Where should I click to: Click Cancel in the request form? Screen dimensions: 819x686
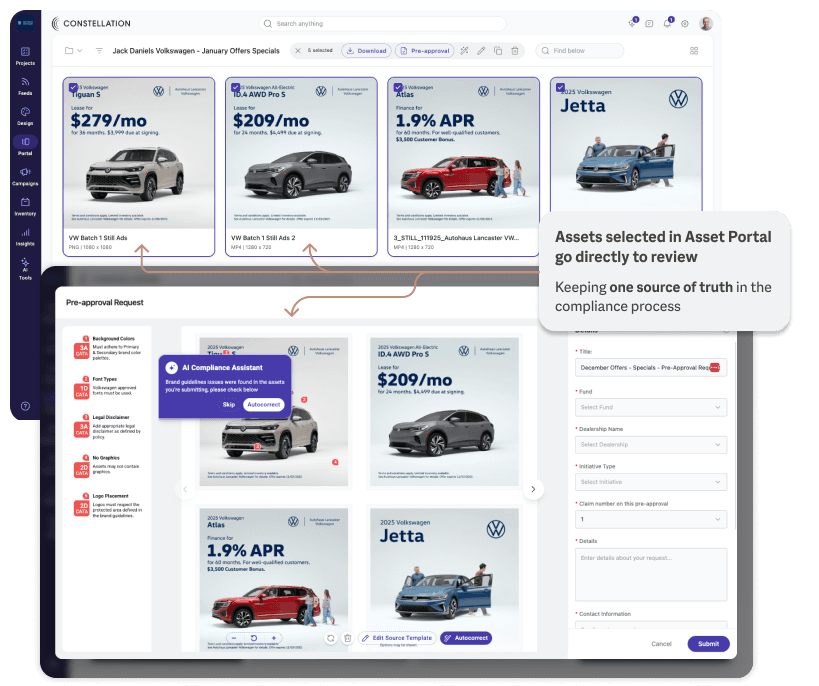661,644
